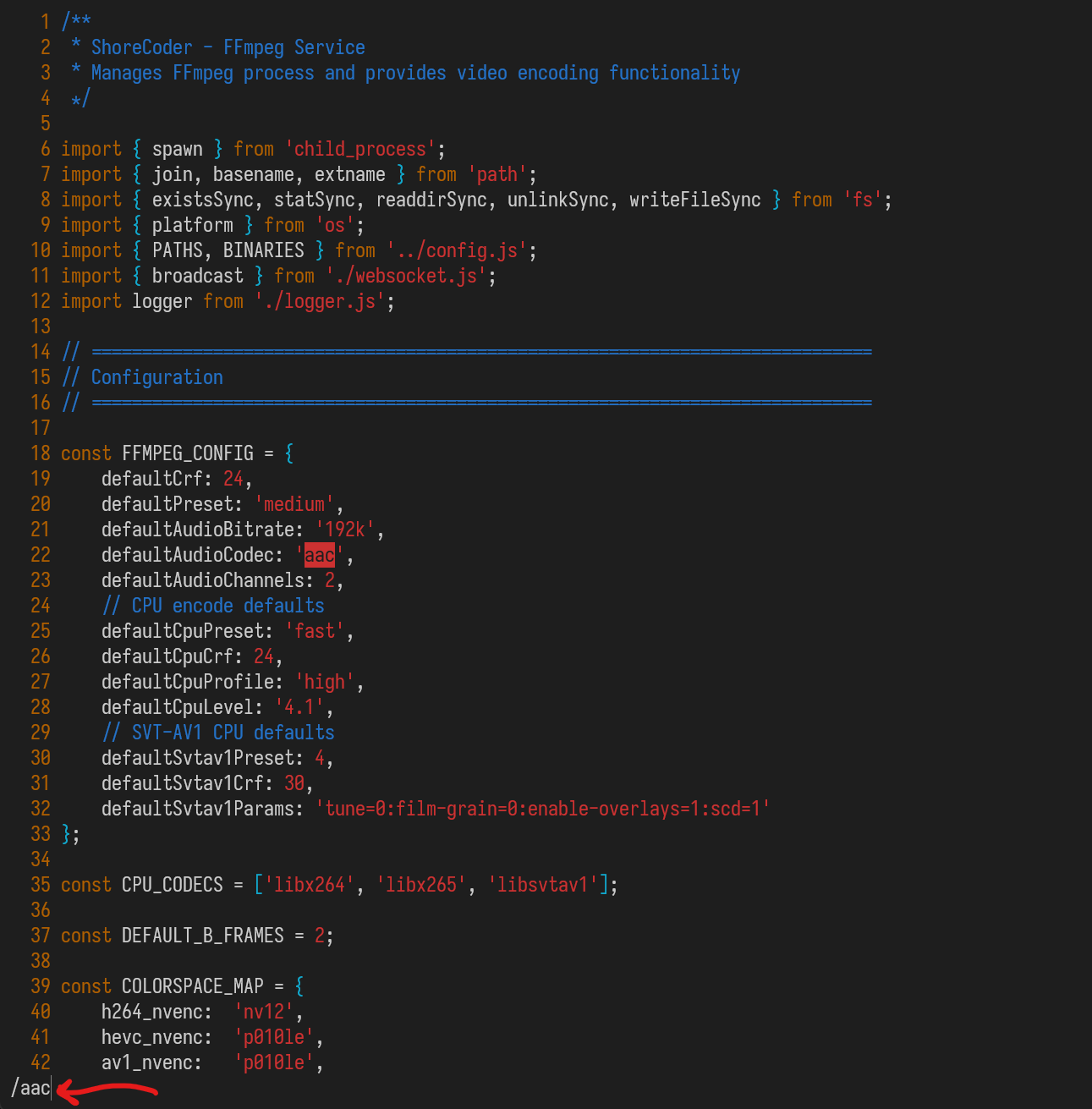Click the COLORSPACE_MAP constant name

click(193, 986)
